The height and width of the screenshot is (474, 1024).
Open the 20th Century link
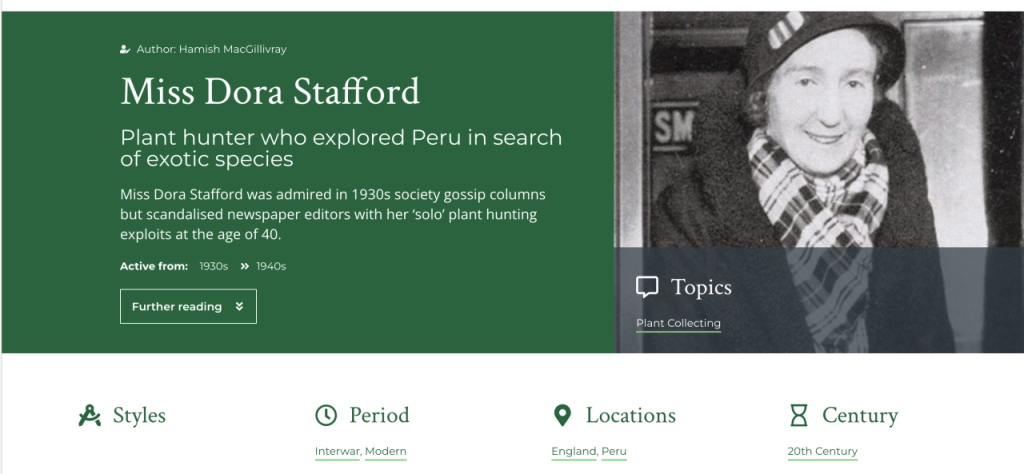[822, 452]
